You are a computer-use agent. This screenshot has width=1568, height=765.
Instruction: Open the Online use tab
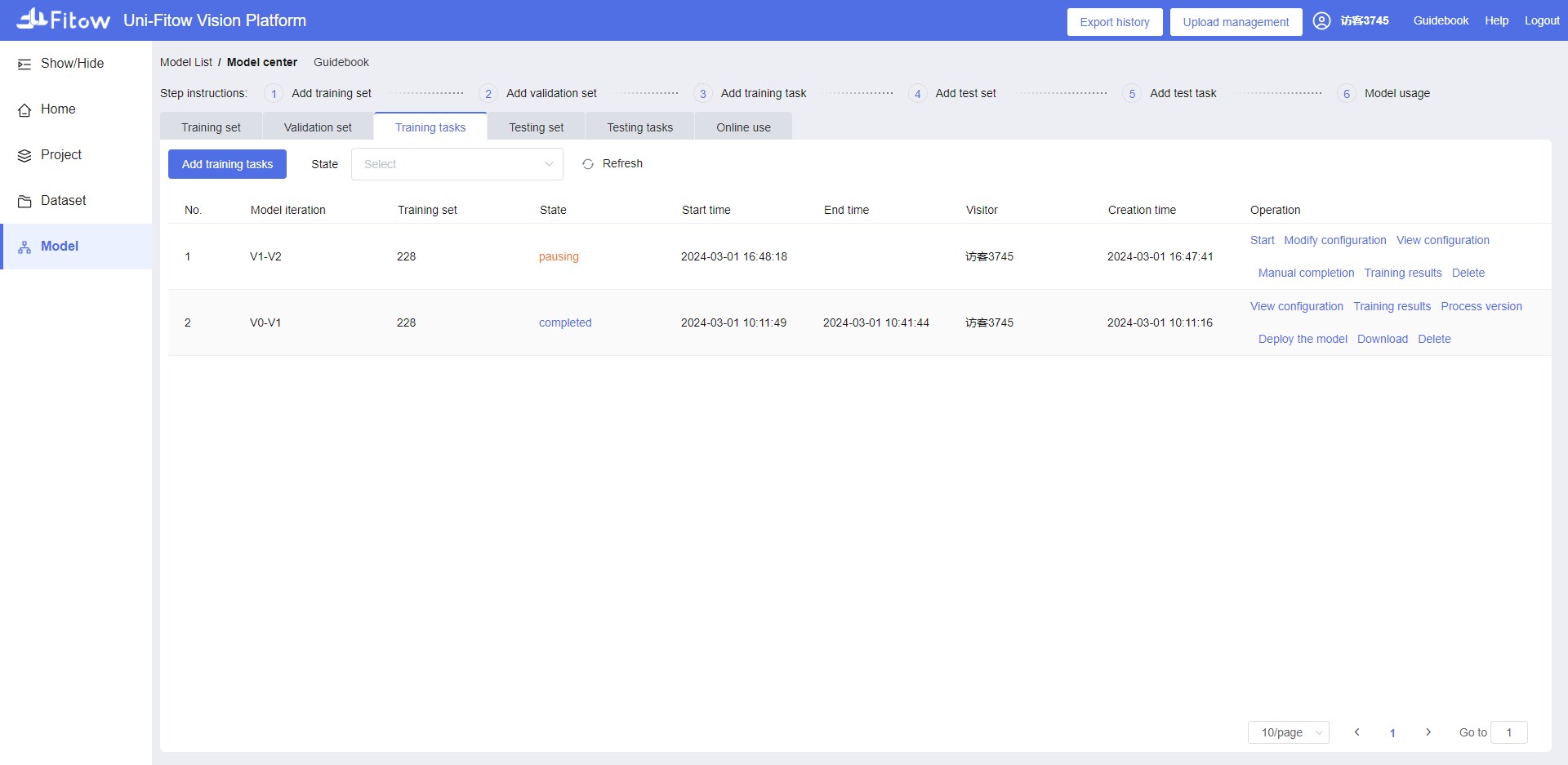[744, 127]
